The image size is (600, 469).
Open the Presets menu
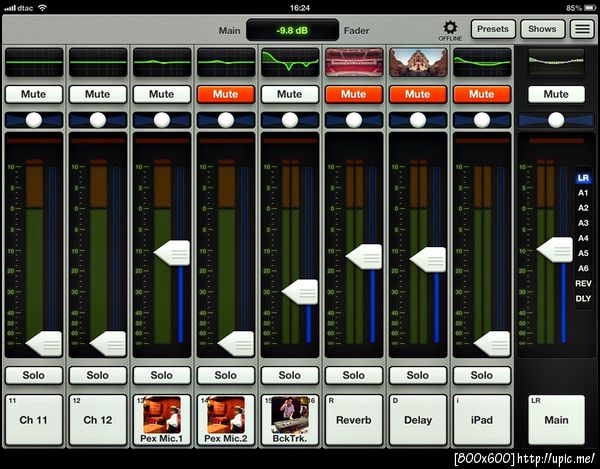pyautogui.click(x=493, y=29)
